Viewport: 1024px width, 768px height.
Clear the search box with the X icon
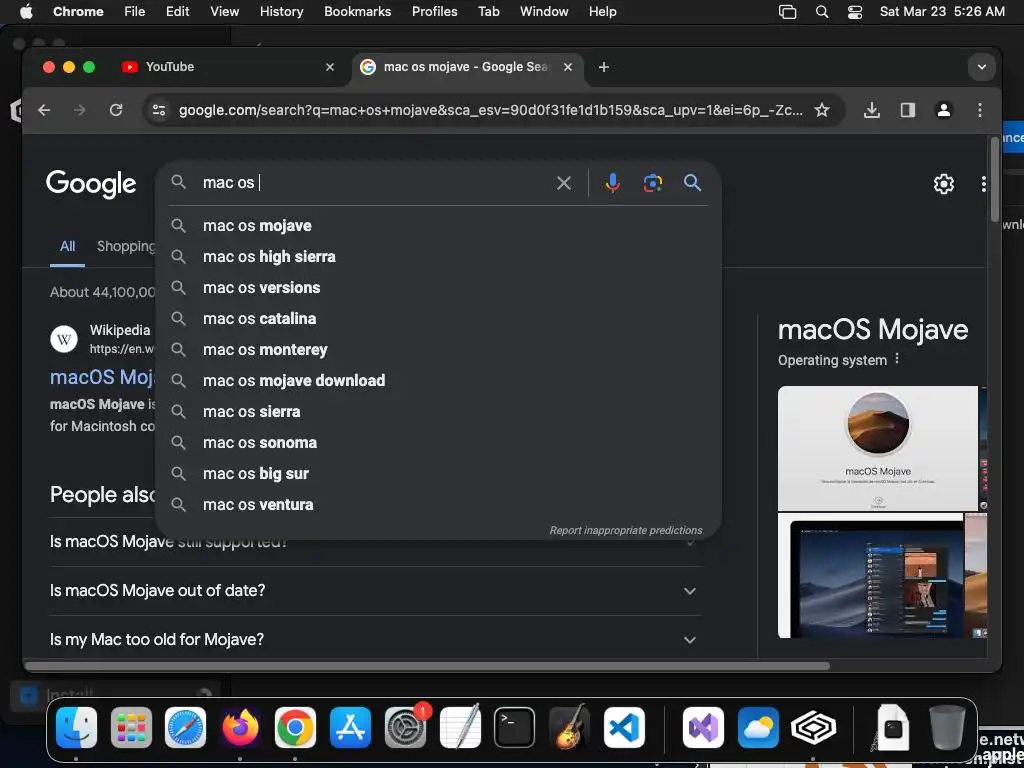pos(564,184)
